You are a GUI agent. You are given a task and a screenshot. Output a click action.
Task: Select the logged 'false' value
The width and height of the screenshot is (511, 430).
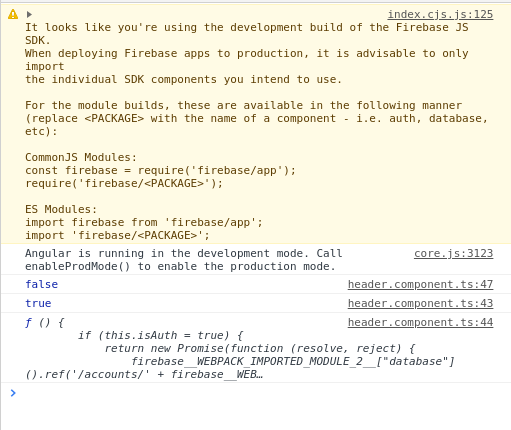42,284
